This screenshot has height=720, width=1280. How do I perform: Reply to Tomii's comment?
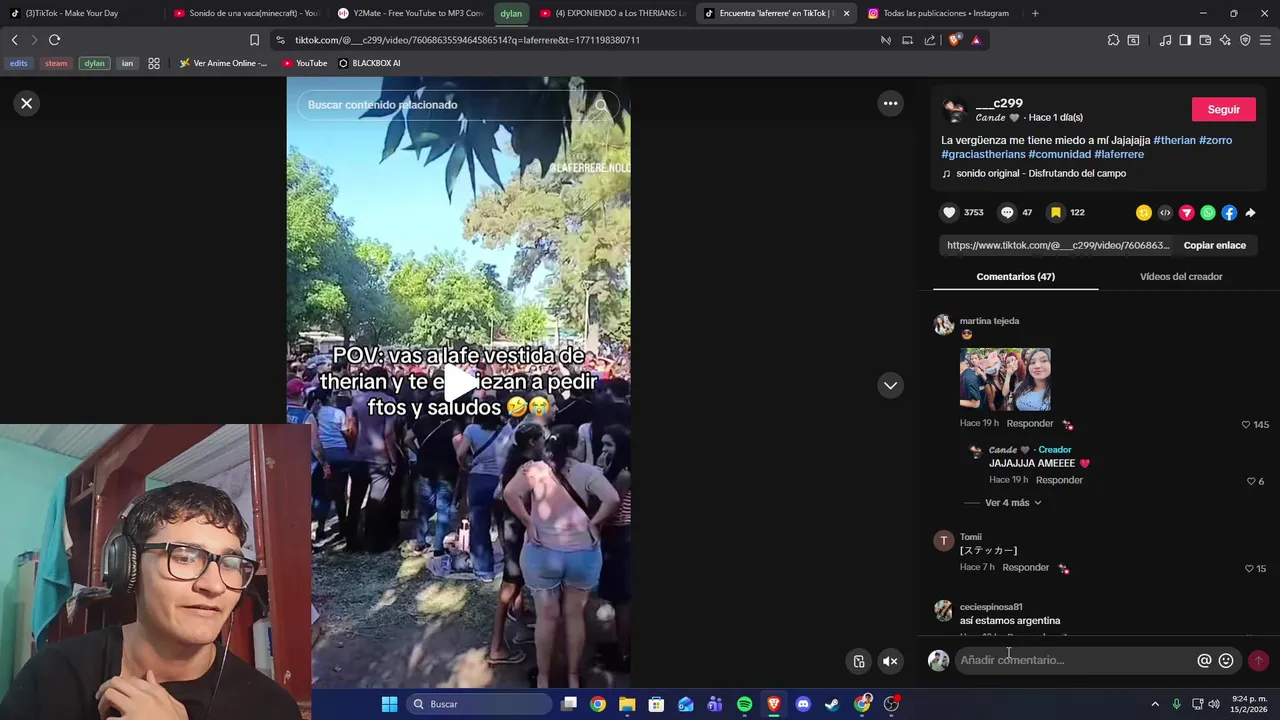coord(1025,567)
